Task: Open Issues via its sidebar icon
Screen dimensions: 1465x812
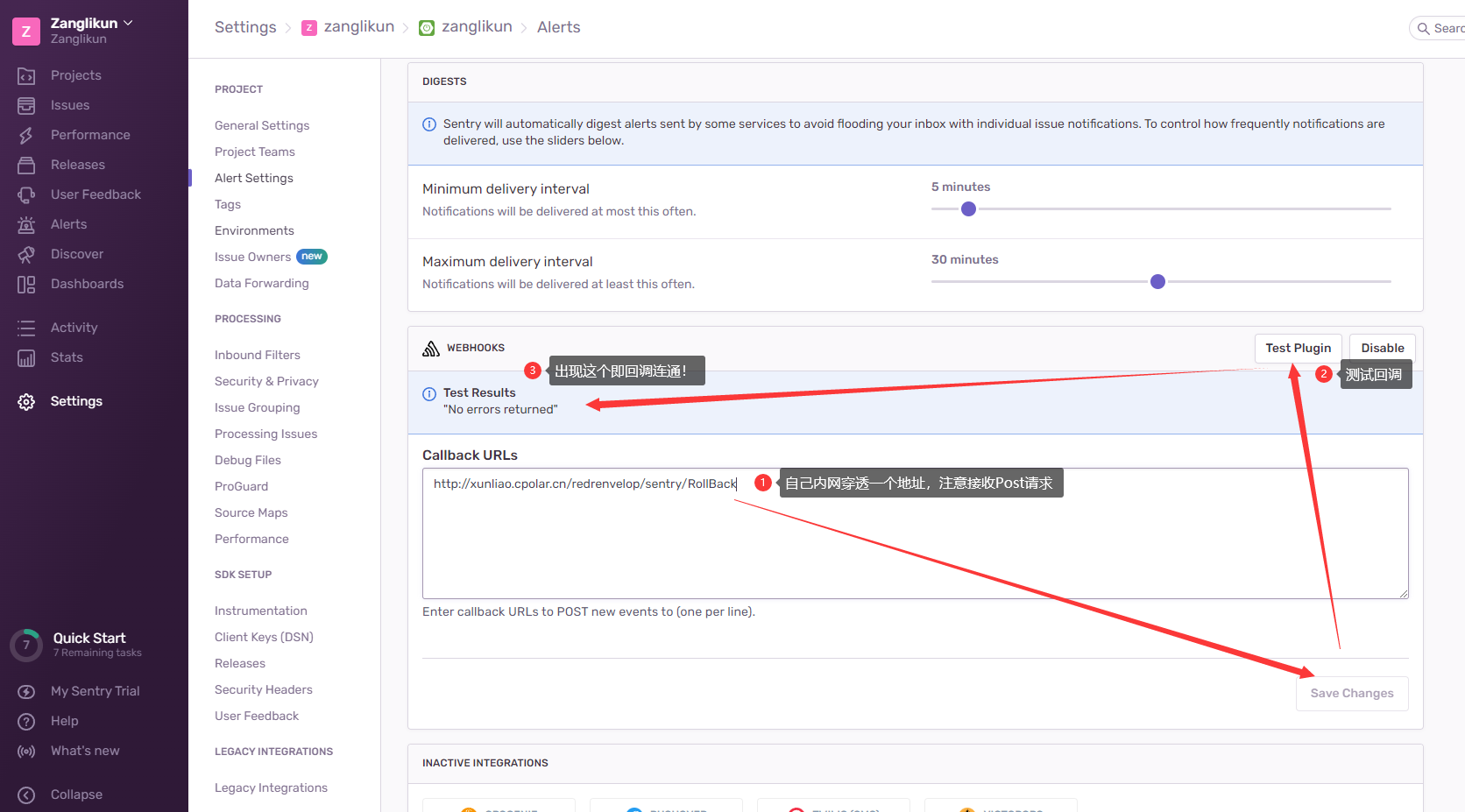Action: pos(26,106)
